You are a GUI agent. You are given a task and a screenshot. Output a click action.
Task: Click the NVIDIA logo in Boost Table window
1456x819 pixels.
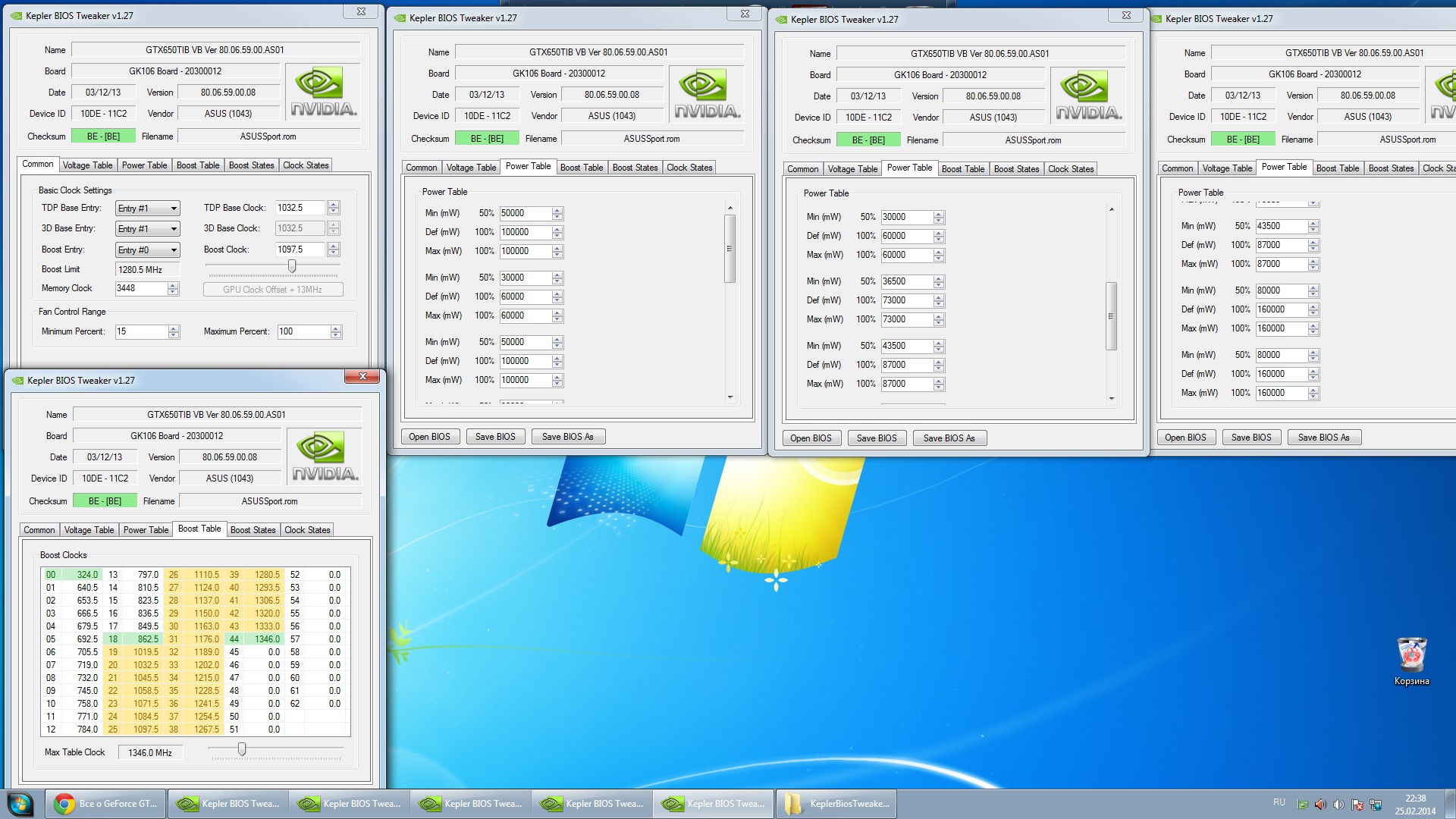[x=325, y=456]
